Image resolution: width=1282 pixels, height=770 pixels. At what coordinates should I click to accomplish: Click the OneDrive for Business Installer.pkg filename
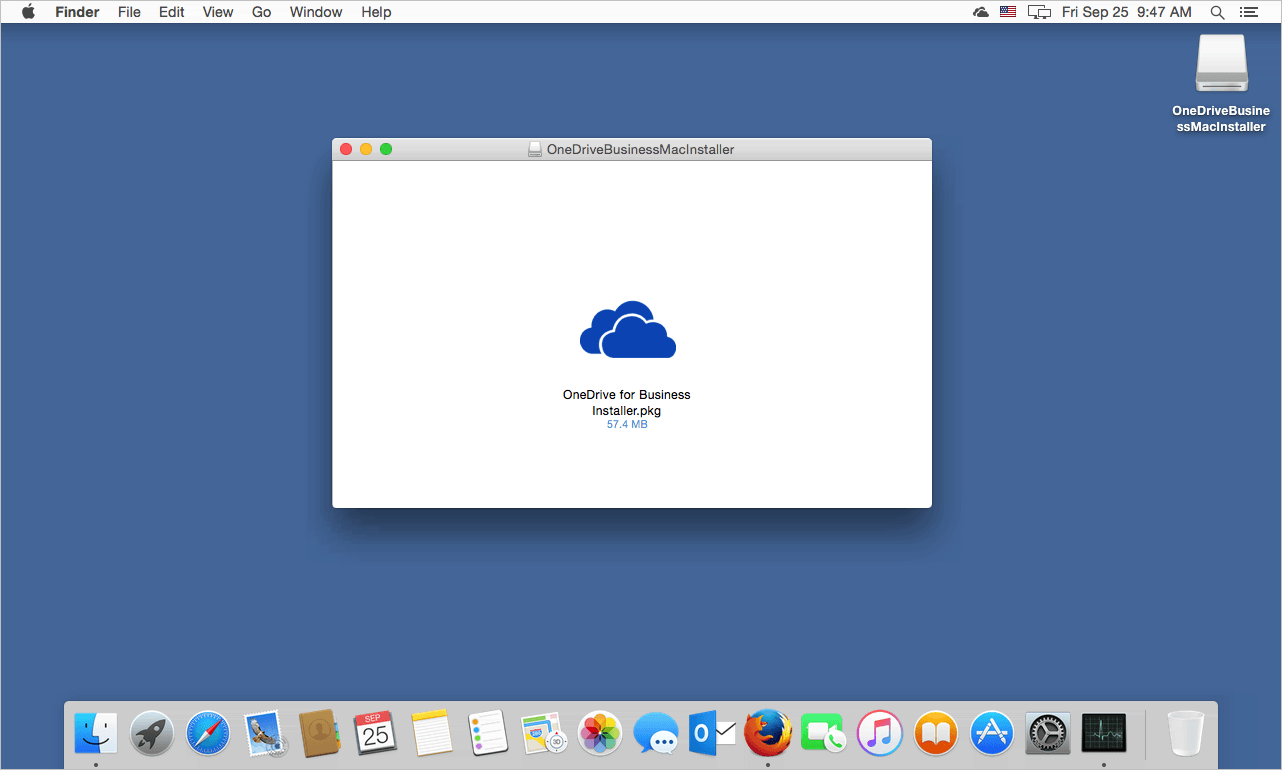coord(627,402)
